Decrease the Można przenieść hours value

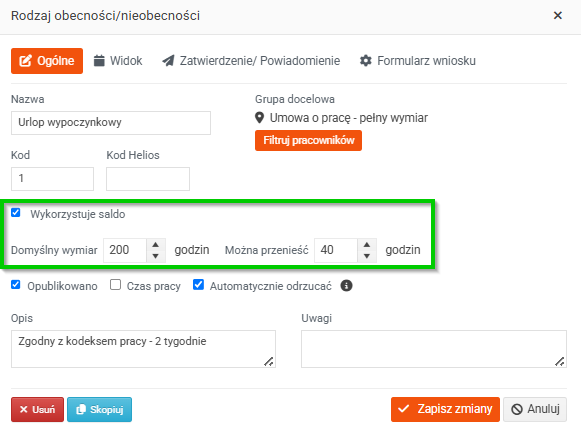pos(367,256)
